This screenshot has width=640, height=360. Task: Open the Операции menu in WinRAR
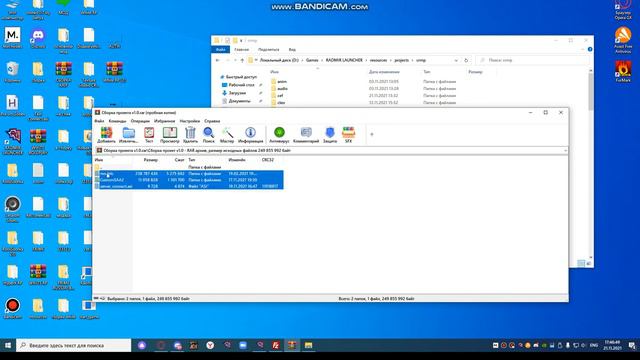140,121
